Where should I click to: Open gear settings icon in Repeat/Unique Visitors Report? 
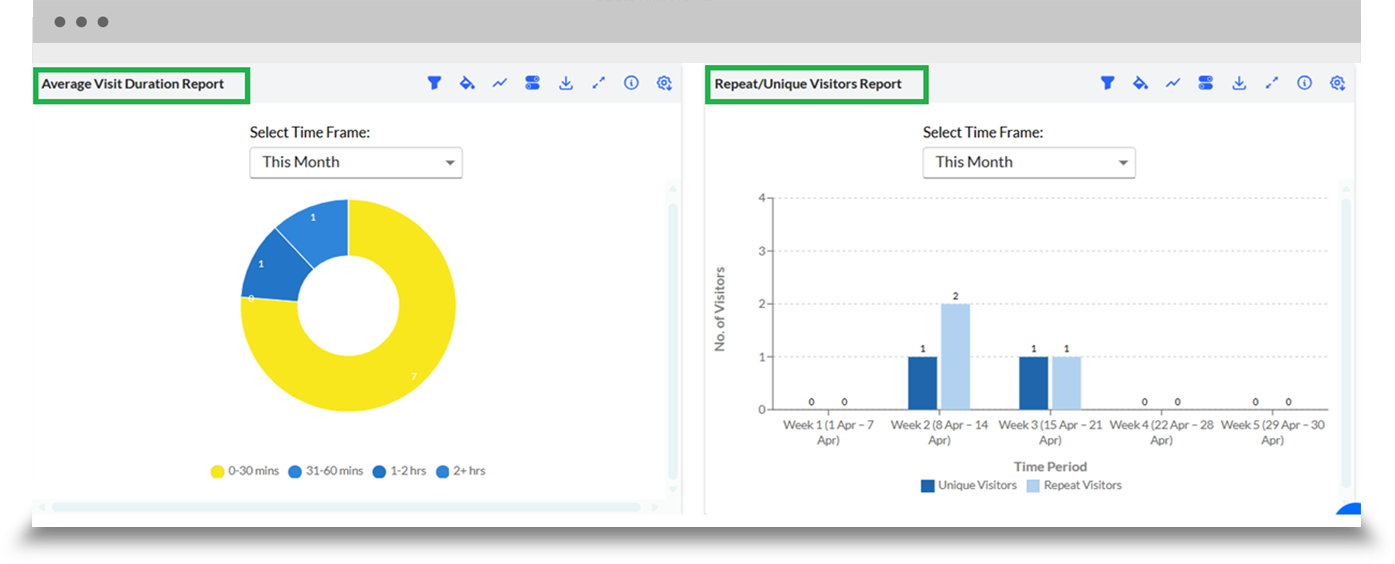1337,84
